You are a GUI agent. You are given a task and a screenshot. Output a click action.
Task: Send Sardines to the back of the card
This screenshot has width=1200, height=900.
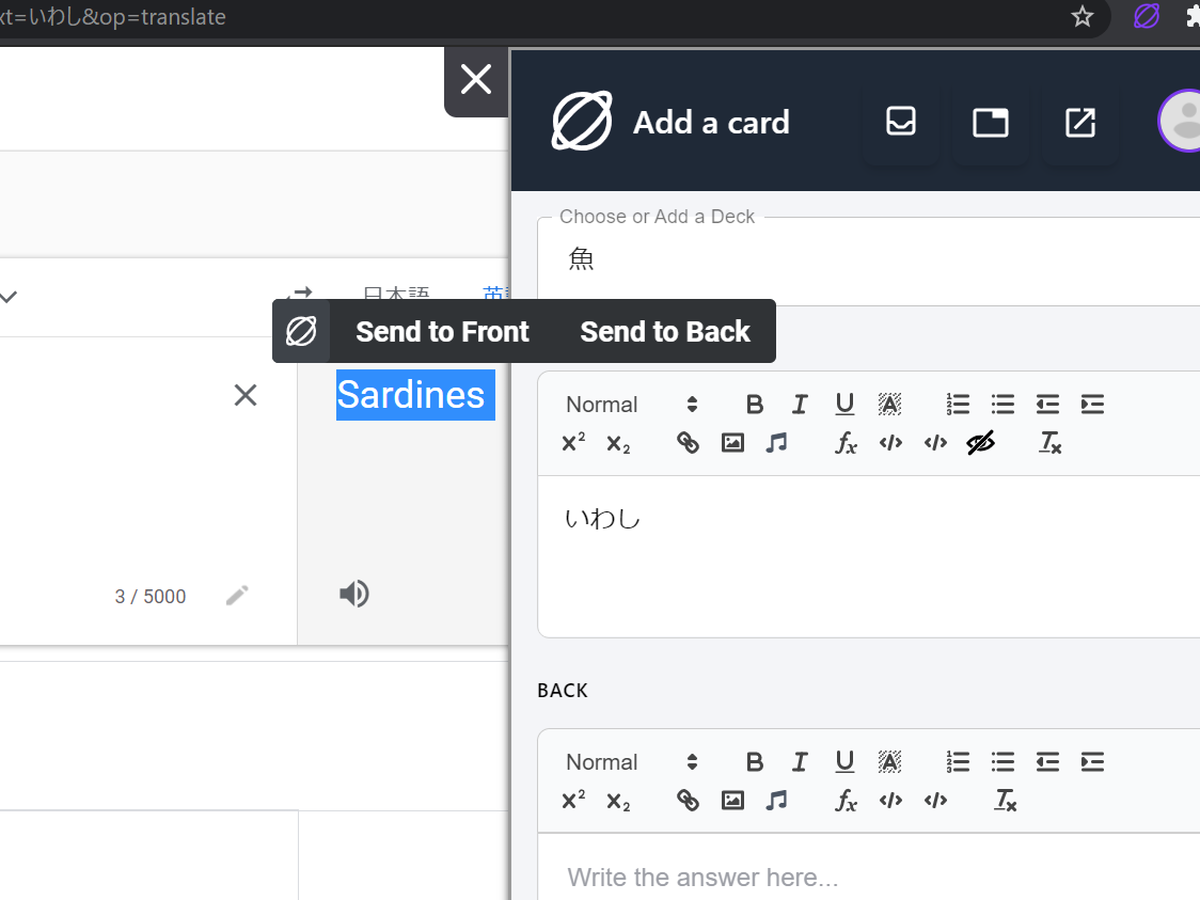pos(665,331)
